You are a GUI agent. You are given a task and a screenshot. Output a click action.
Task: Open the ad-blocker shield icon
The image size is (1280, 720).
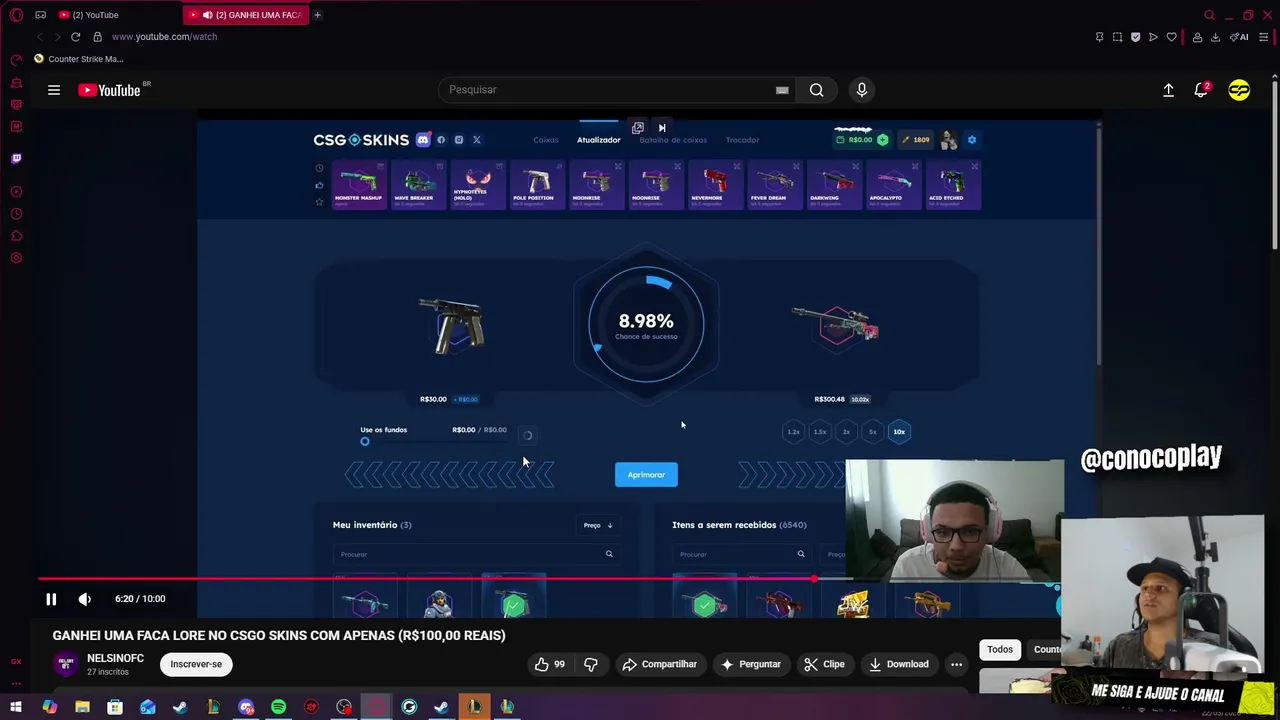click(1135, 37)
